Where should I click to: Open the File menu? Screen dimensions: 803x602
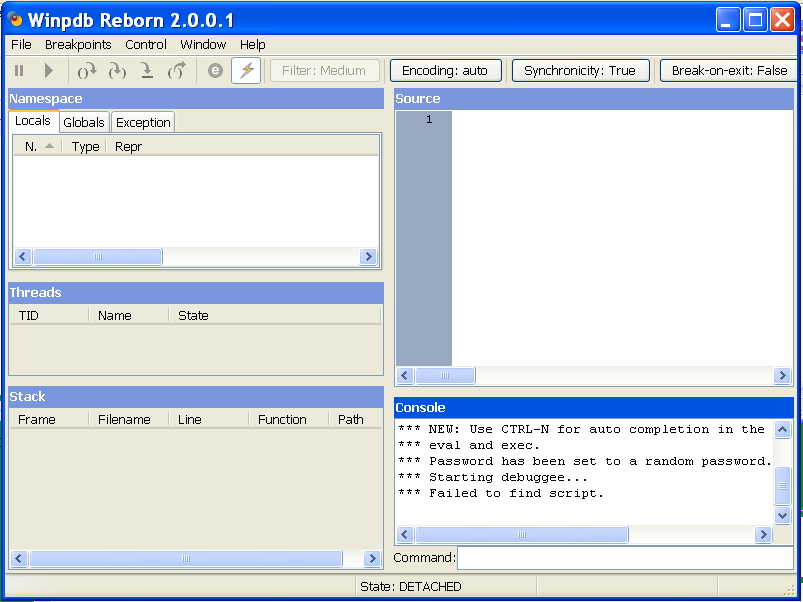pyautogui.click(x=21, y=44)
